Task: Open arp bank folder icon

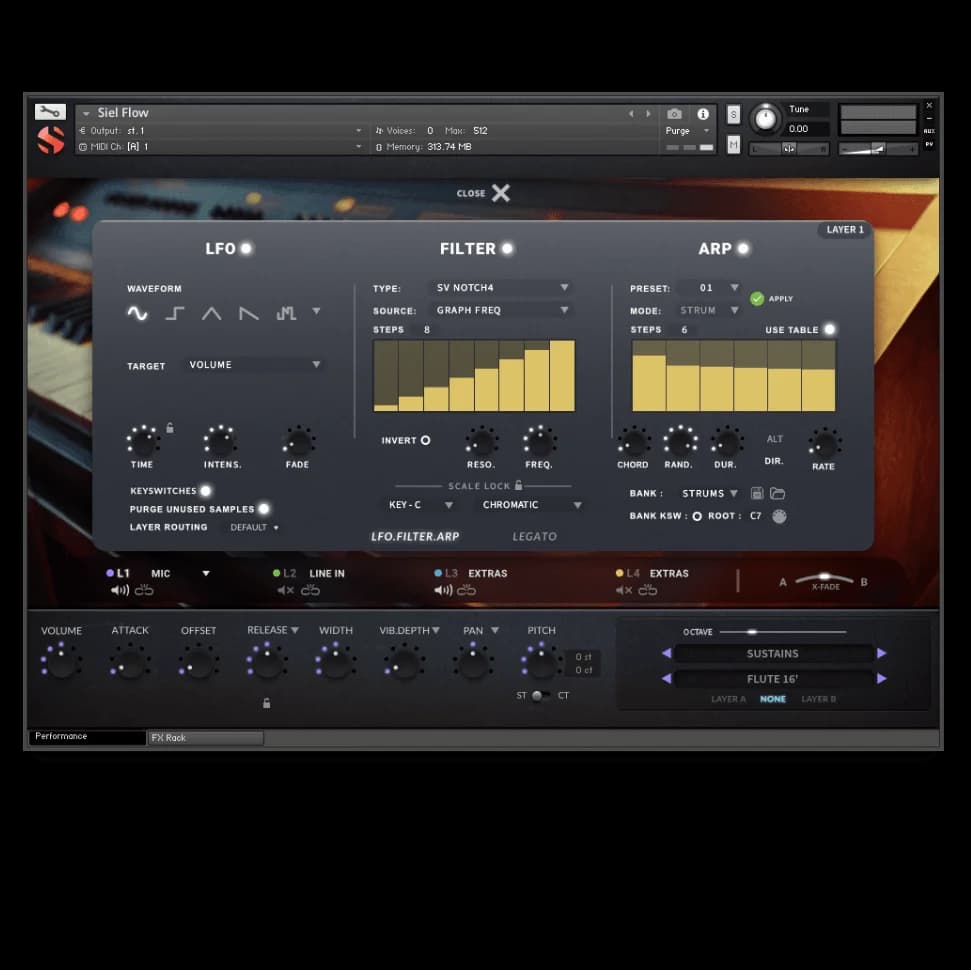Action: tap(777, 493)
